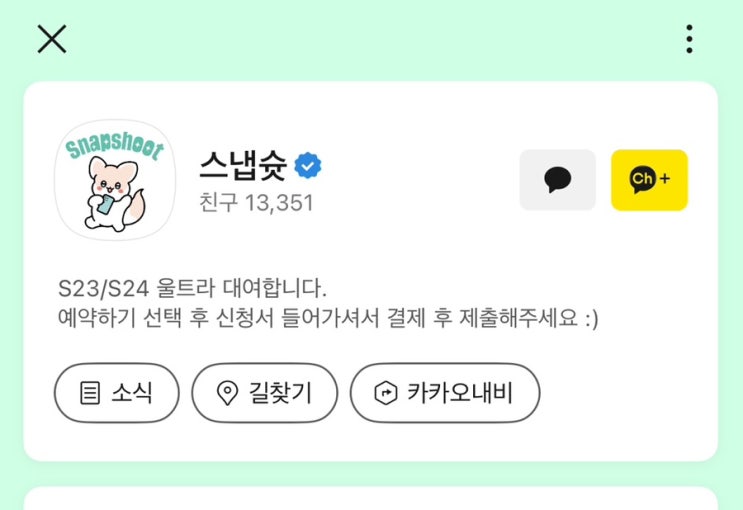Click the hexagon arrow icon in 카카오내비

tap(386, 393)
